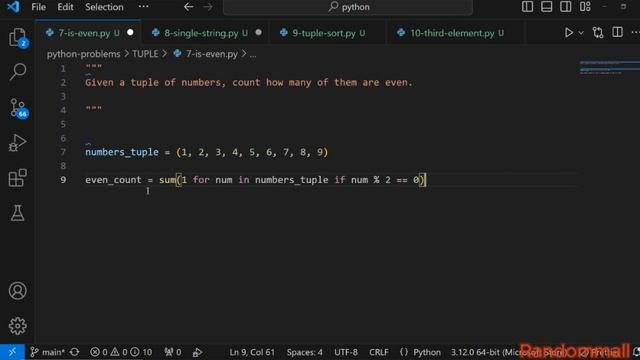This screenshot has height=360, width=640.
Task: Open the Explorer view
Action: tap(18, 38)
